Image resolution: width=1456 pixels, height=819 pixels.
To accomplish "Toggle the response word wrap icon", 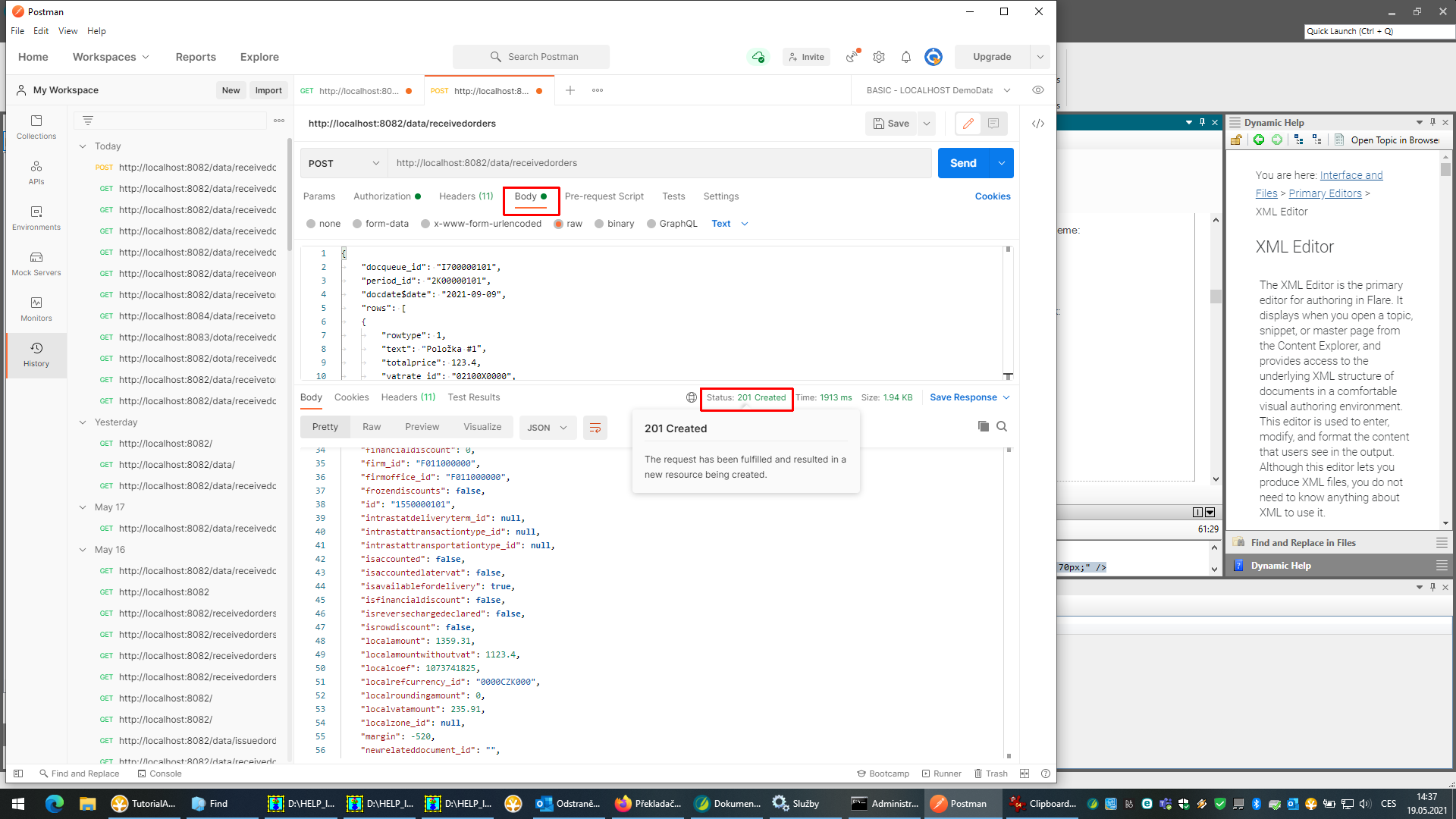I will point(595,428).
